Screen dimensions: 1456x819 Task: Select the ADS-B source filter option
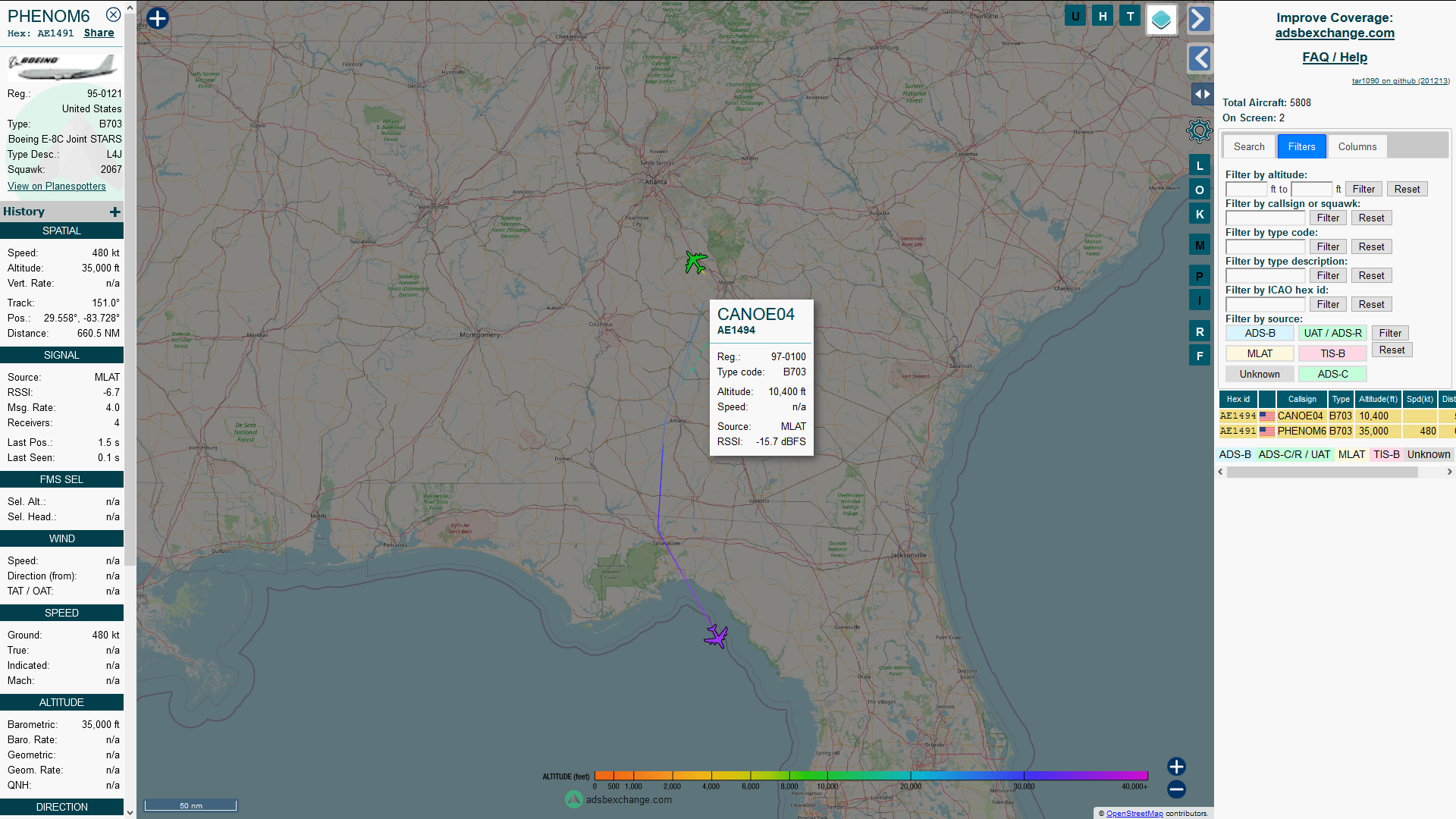pos(1260,333)
